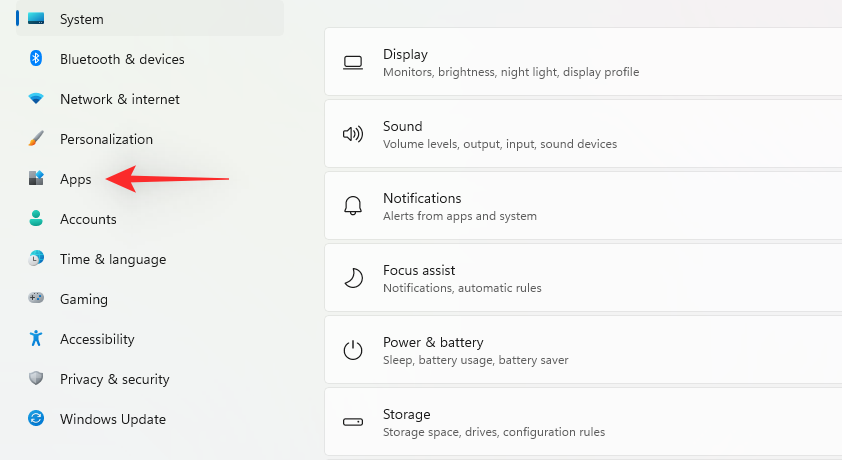The image size is (842, 460).
Task: Click the Time & language clock icon
Action: point(36,259)
